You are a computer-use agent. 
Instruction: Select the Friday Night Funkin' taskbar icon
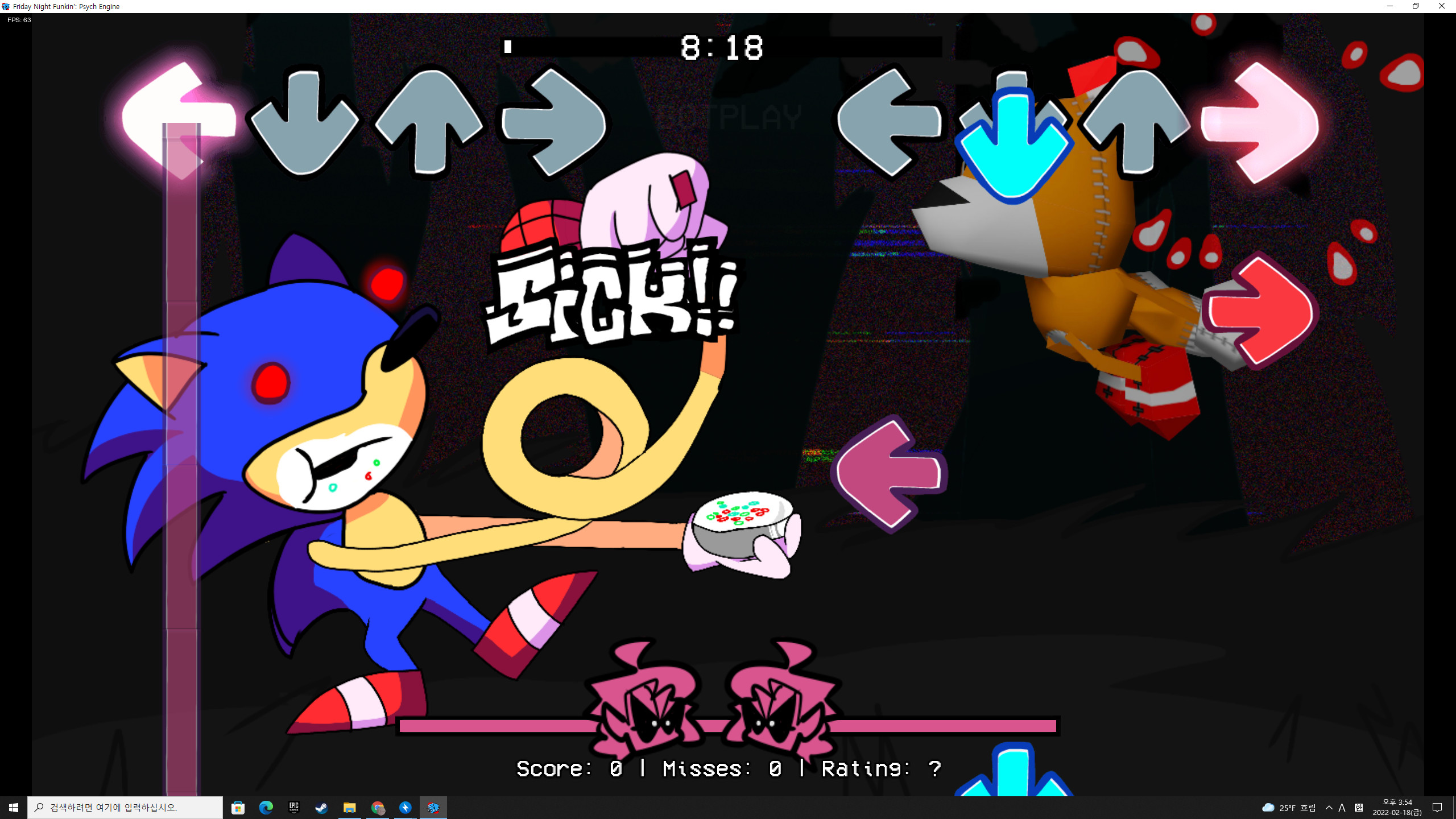pyautogui.click(x=433, y=808)
